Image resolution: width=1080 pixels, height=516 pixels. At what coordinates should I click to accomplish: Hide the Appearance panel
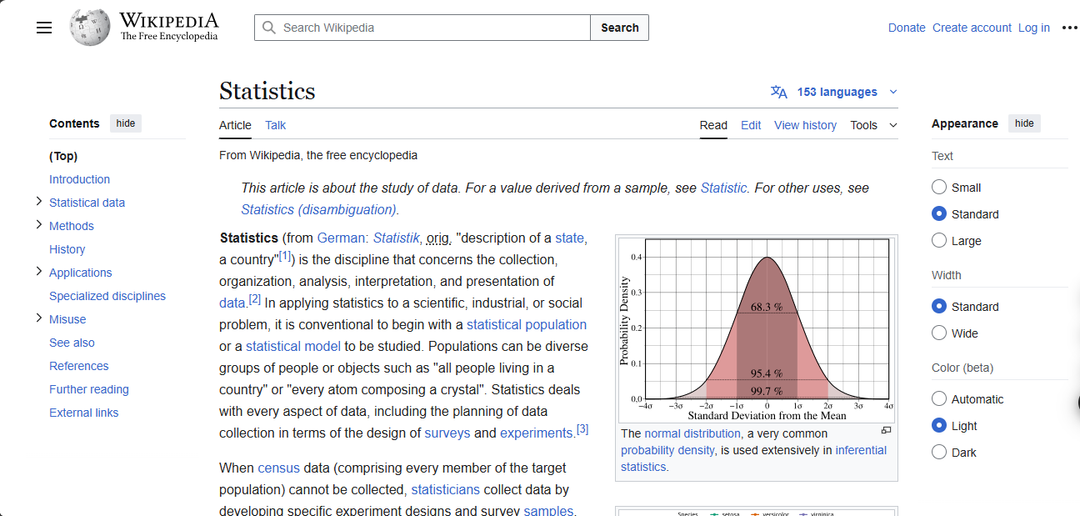[1024, 123]
